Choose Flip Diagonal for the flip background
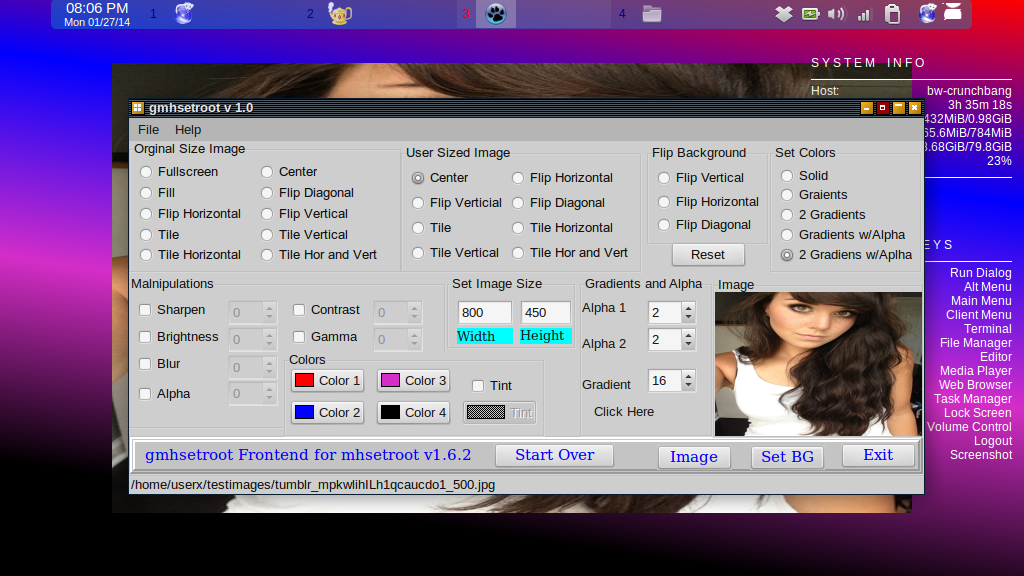The image size is (1024, 576). click(x=663, y=224)
